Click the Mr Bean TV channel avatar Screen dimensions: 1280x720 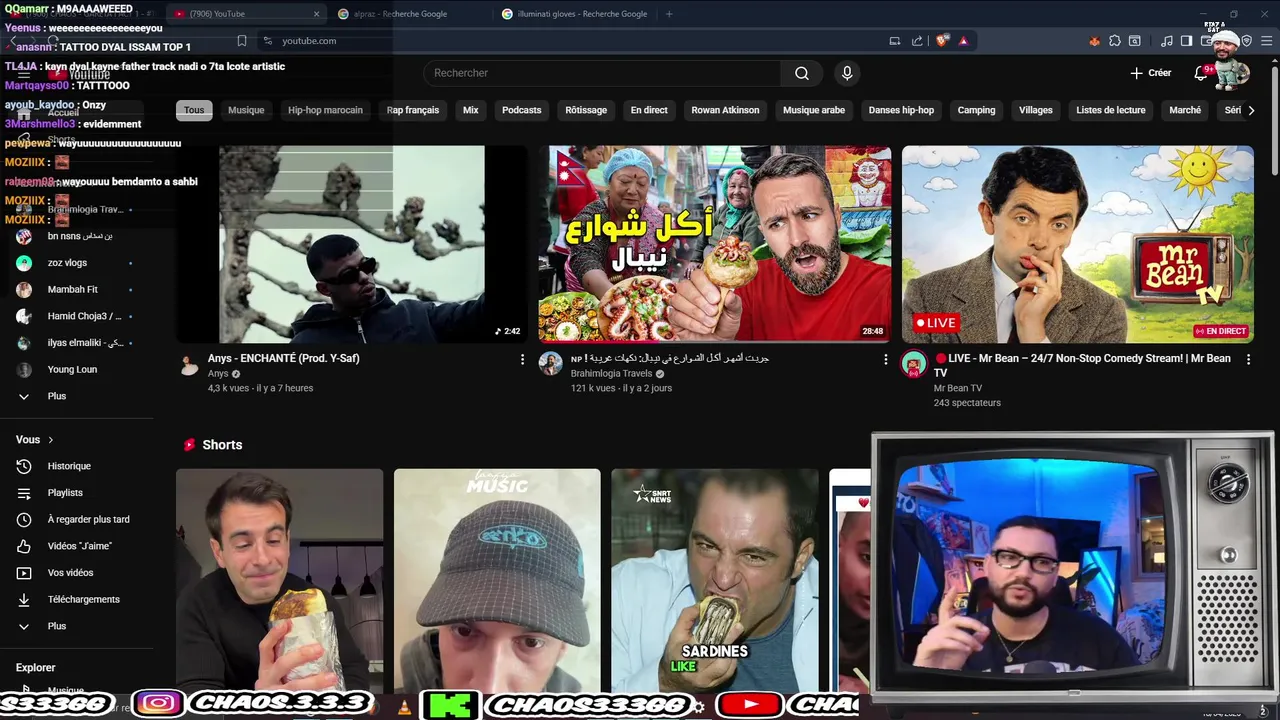tap(914, 364)
